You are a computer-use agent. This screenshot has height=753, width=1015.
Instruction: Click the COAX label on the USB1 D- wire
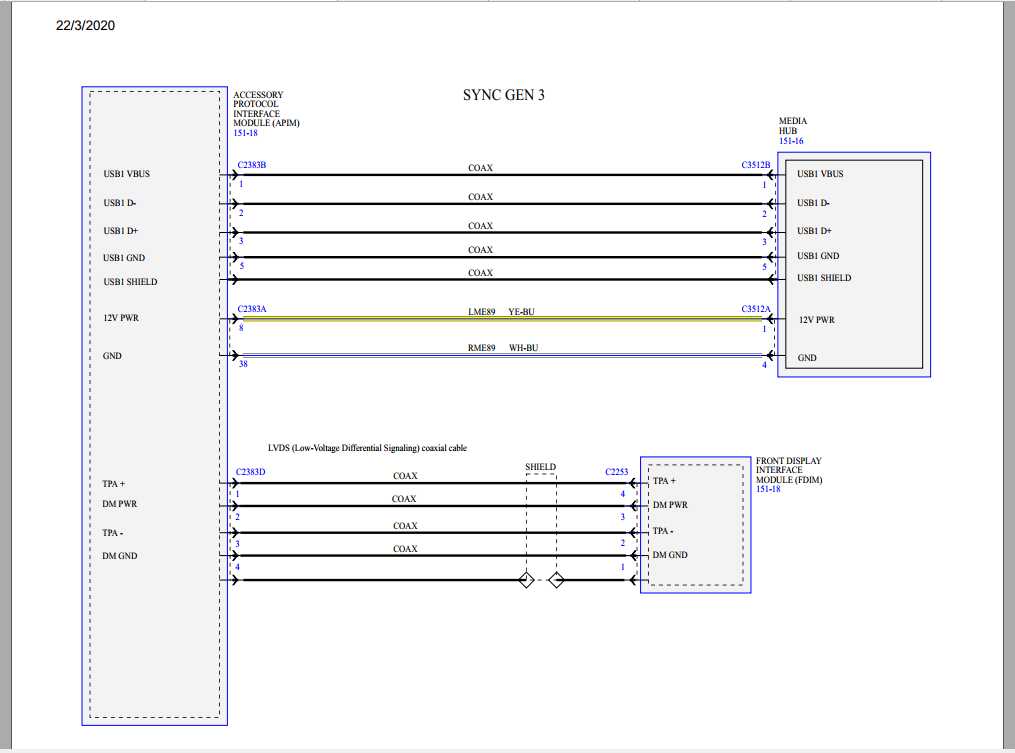point(480,197)
